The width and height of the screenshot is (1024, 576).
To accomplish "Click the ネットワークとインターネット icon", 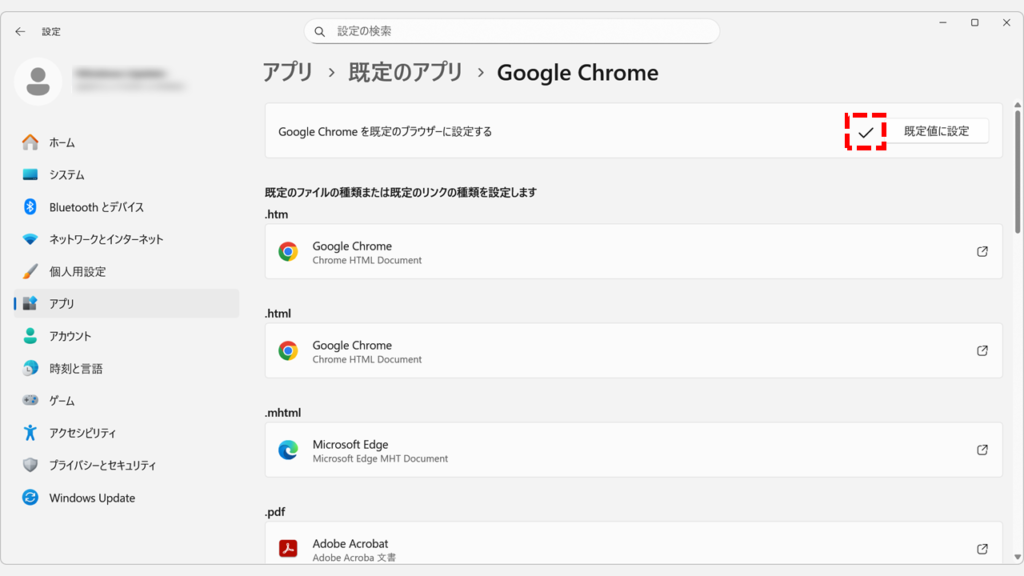I will point(30,239).
